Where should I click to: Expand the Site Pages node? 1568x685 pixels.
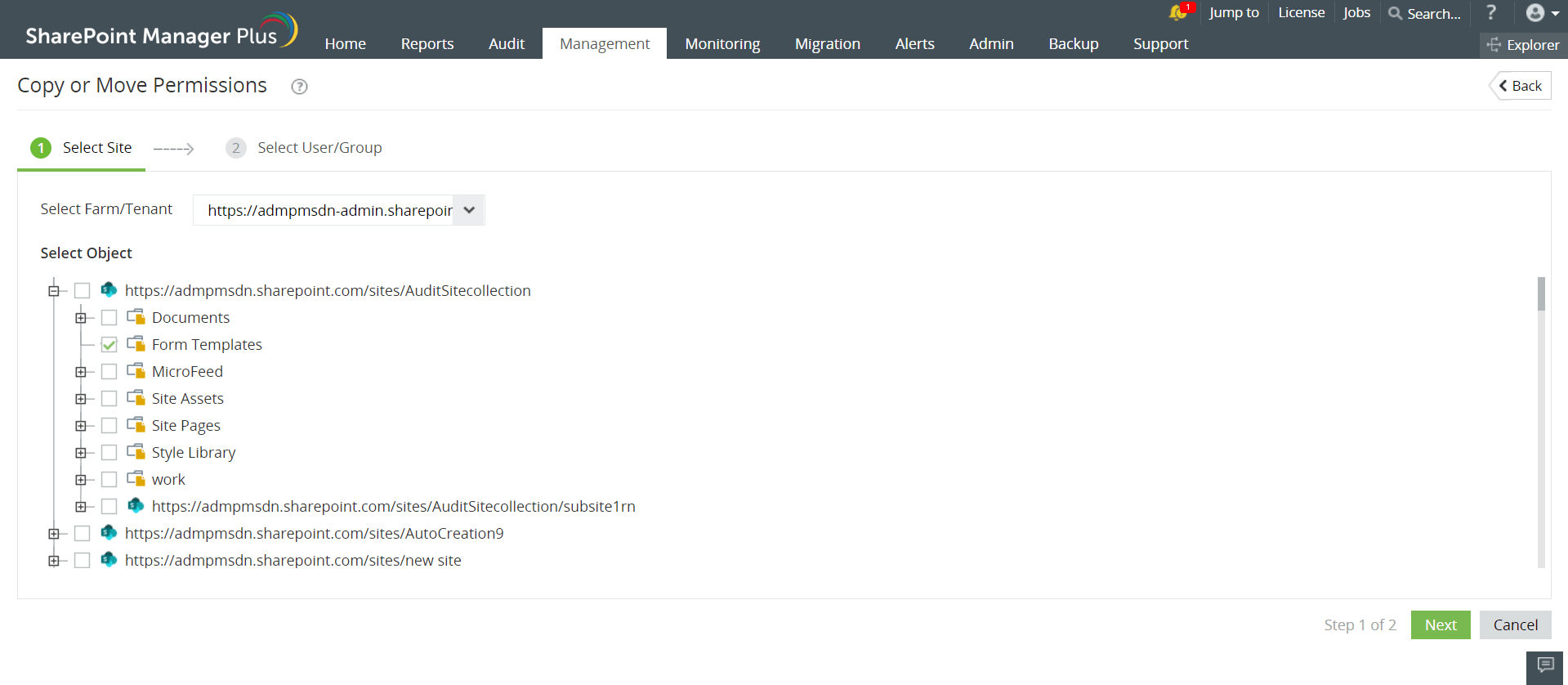81,426
